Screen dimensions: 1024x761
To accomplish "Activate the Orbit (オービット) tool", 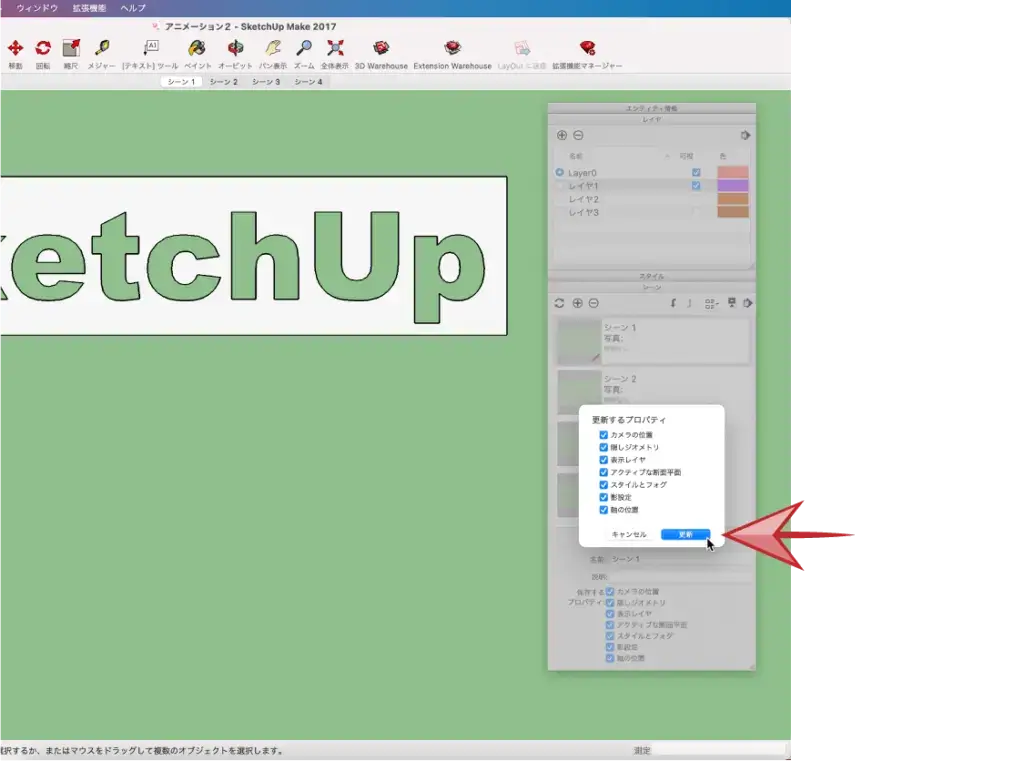I will 235,48.
